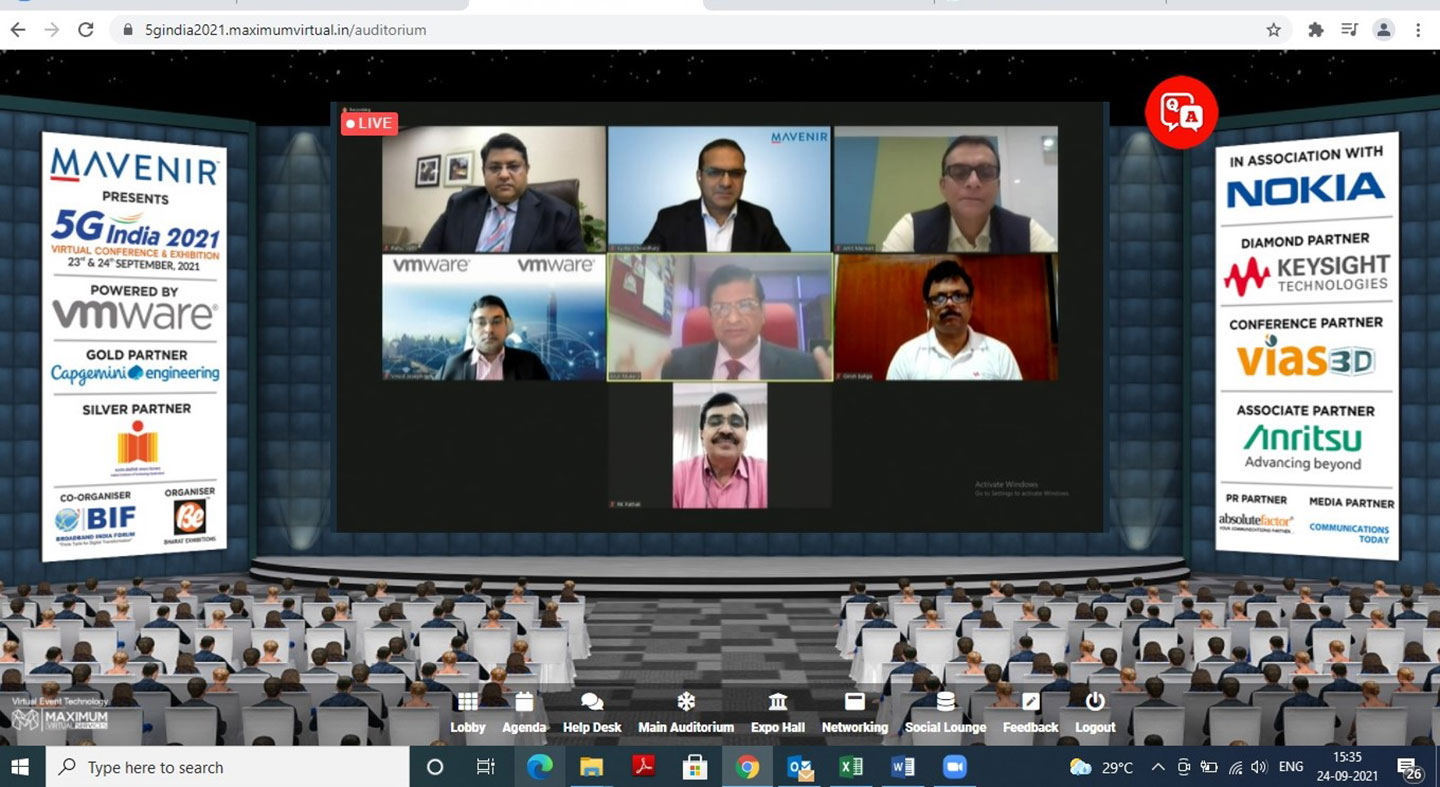Click the Mavenir logo on left banner
The width and height of the screenshot is (1440, 787).
click(x=134, y=166)
